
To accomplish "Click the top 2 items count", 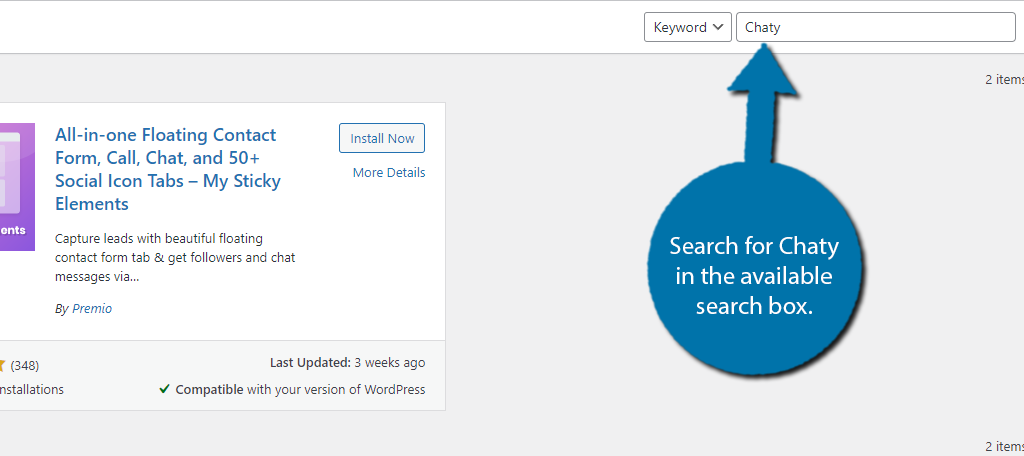I will point(1003,80).
